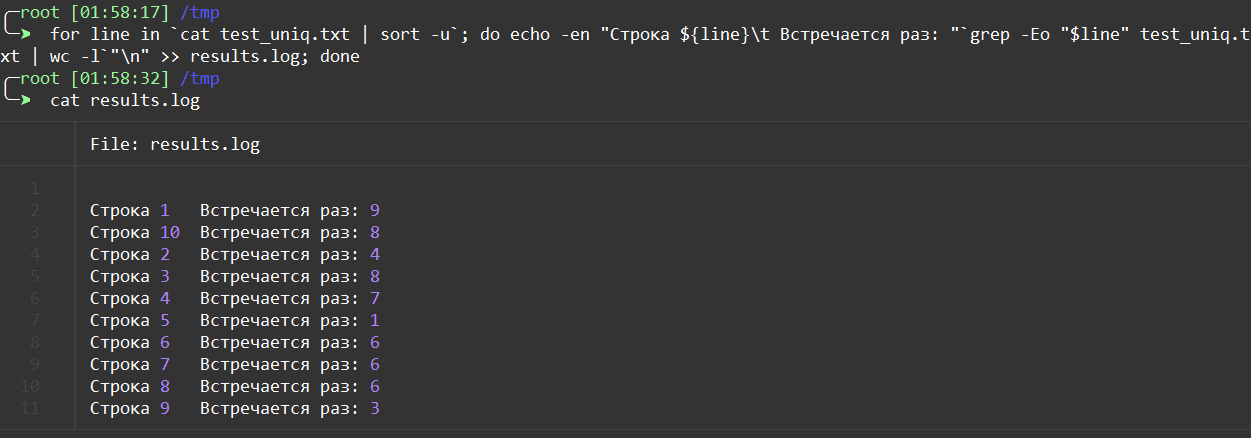
Task: Click "Строка 9" in the last output row
Action: 130,409
